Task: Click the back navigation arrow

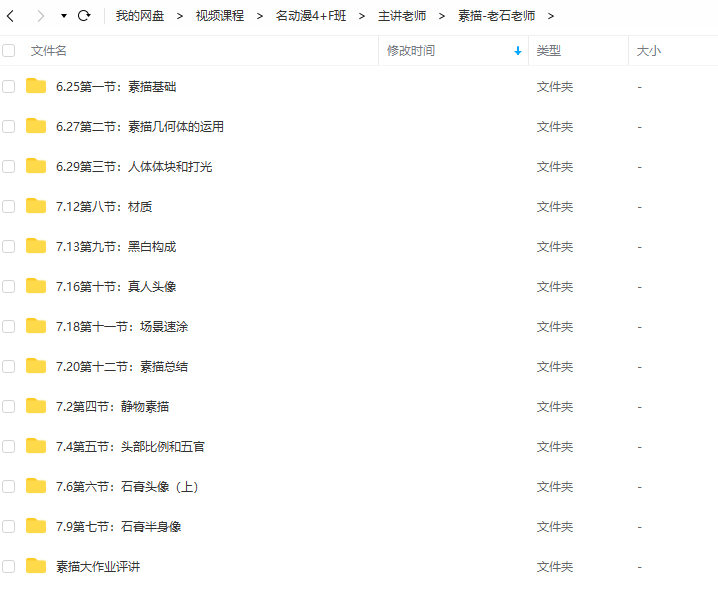Action: pos(11,16)
